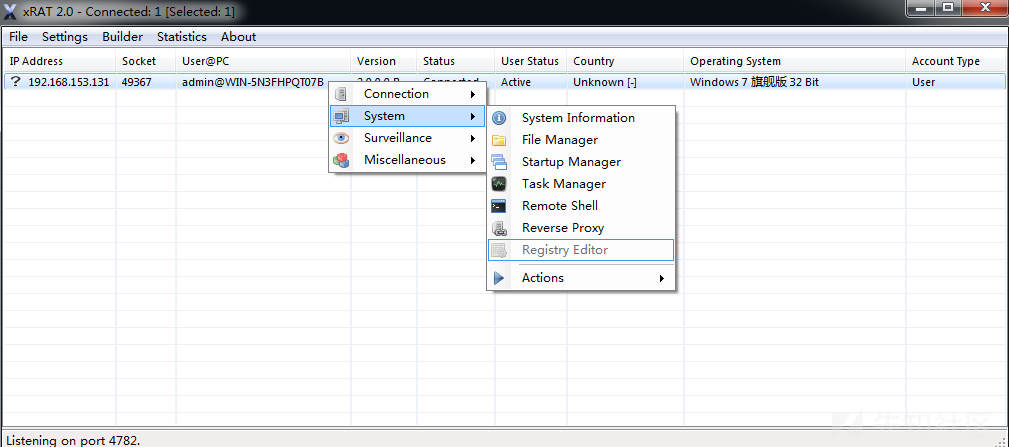Screen dimensions: 1009x447
Task: Click the Reverse Proxy server icon
Action: (x=499, y=228)
